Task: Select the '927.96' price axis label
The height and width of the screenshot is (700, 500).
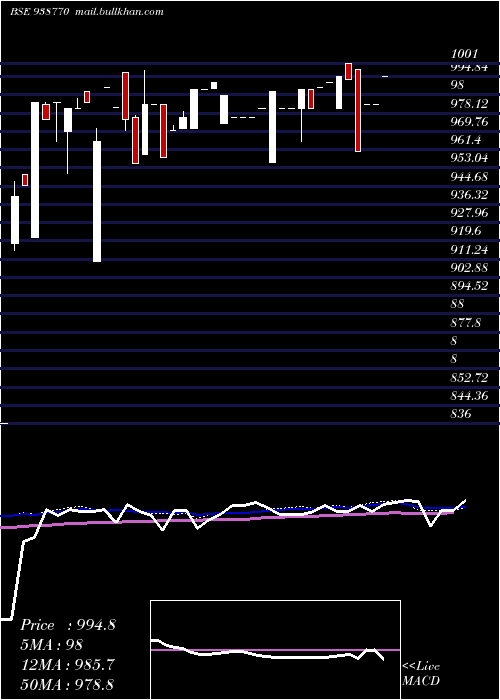Action: pos(469,213)
